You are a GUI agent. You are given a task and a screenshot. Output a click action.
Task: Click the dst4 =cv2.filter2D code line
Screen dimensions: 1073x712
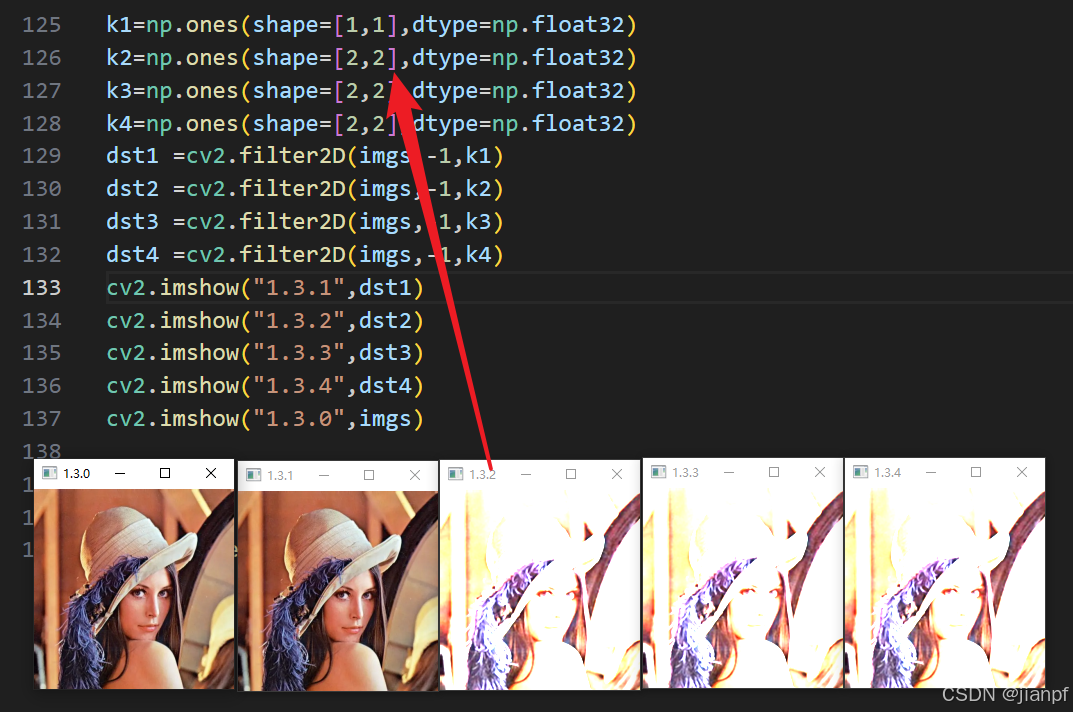305,255
